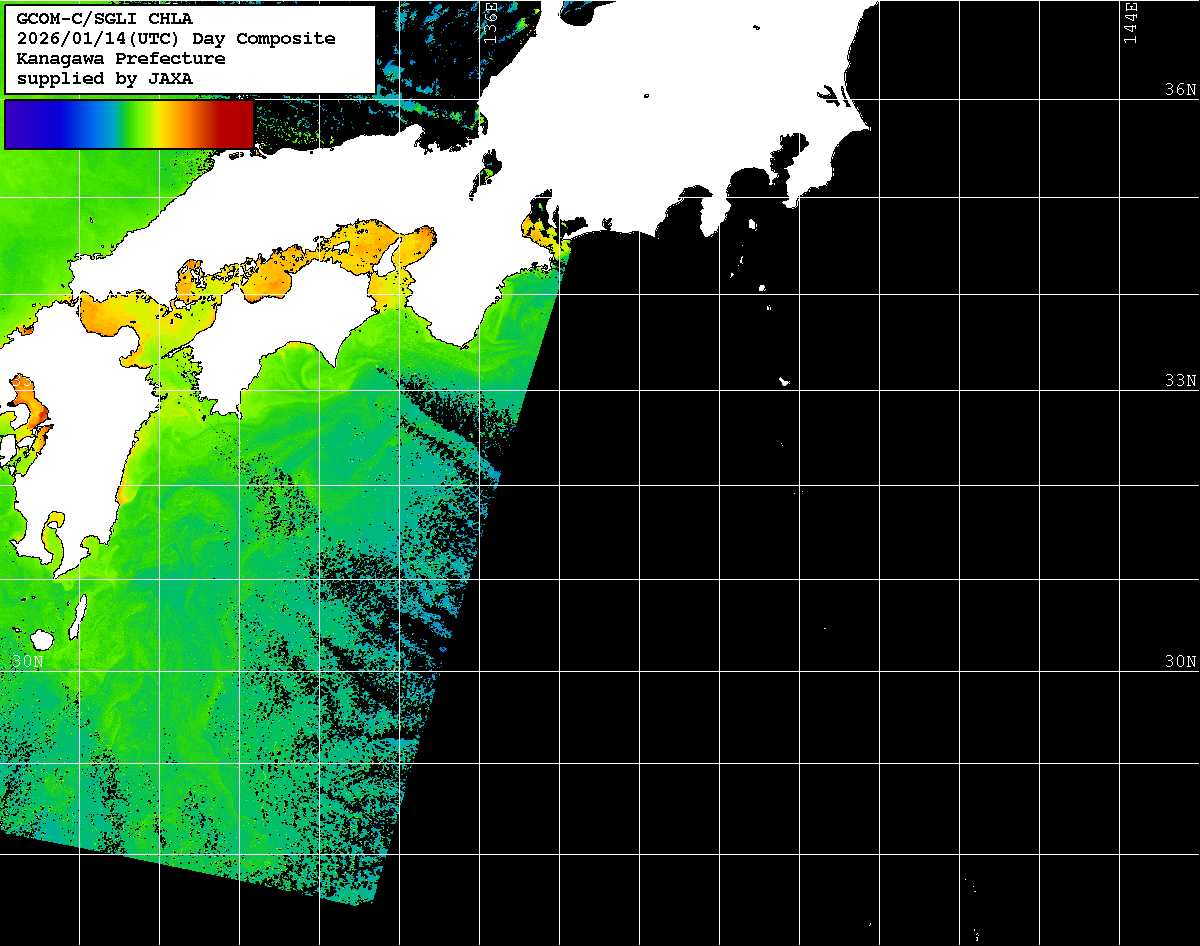This screenshot has width=1200, height=946.
Task: Click the 33N latitude label on right side
Action: pos(1180,380)
